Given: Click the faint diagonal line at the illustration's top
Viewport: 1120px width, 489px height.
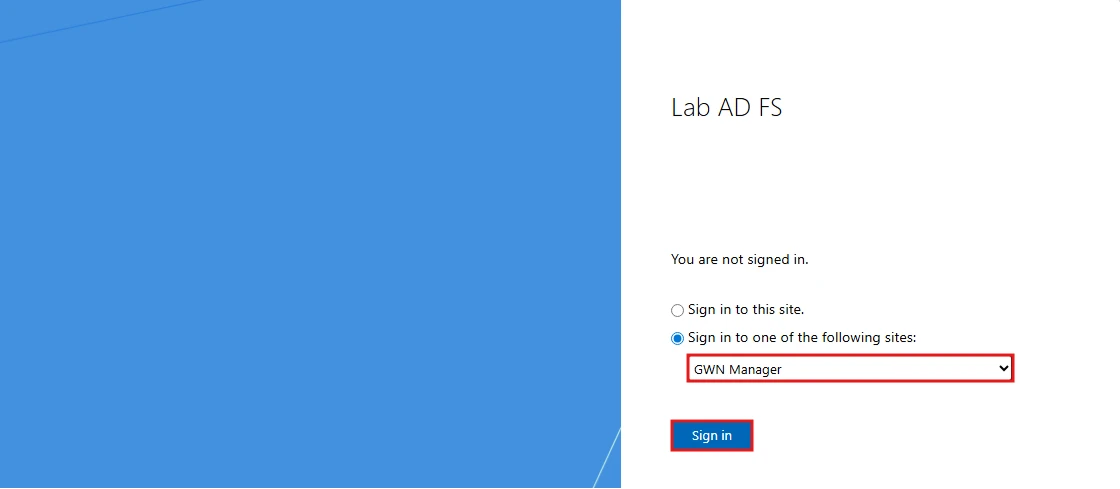Looking at the screenshot, I should 100,21.
